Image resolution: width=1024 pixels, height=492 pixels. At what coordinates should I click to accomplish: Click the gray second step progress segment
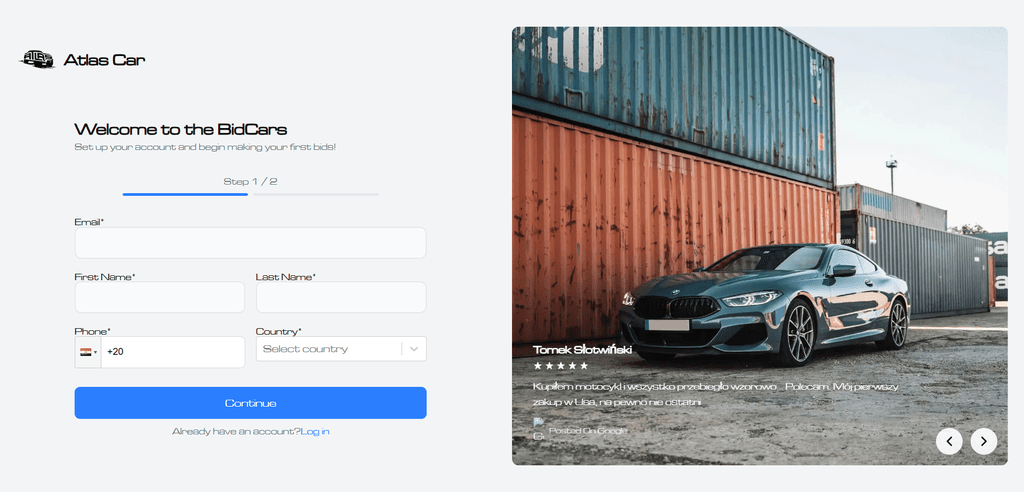pyautogui.click(x=316, y=194)
